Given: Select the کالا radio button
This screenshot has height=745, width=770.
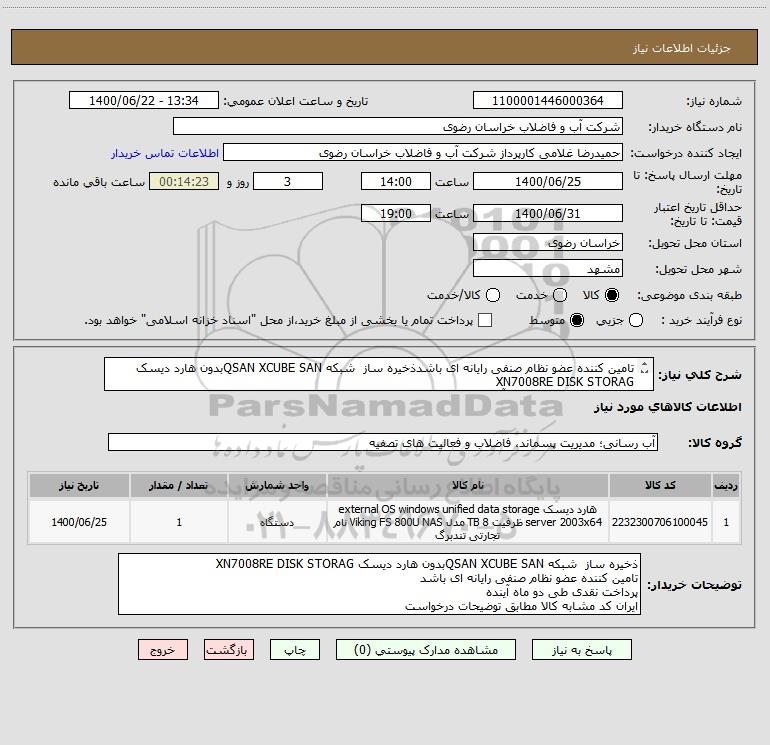Looking at the screenshot, I should click(x=612, y=295).
